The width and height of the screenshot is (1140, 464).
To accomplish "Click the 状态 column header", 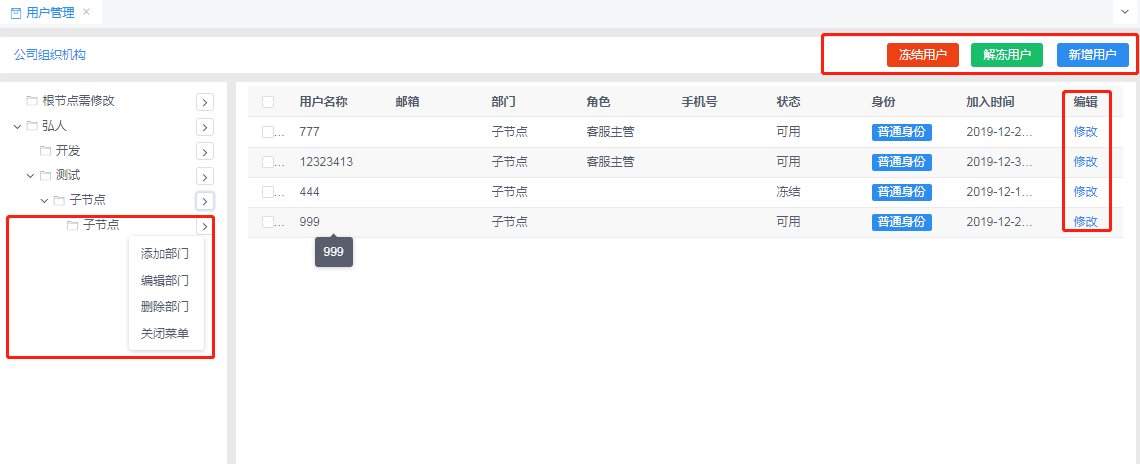I will pyautogui.click(x=789, y=102).
